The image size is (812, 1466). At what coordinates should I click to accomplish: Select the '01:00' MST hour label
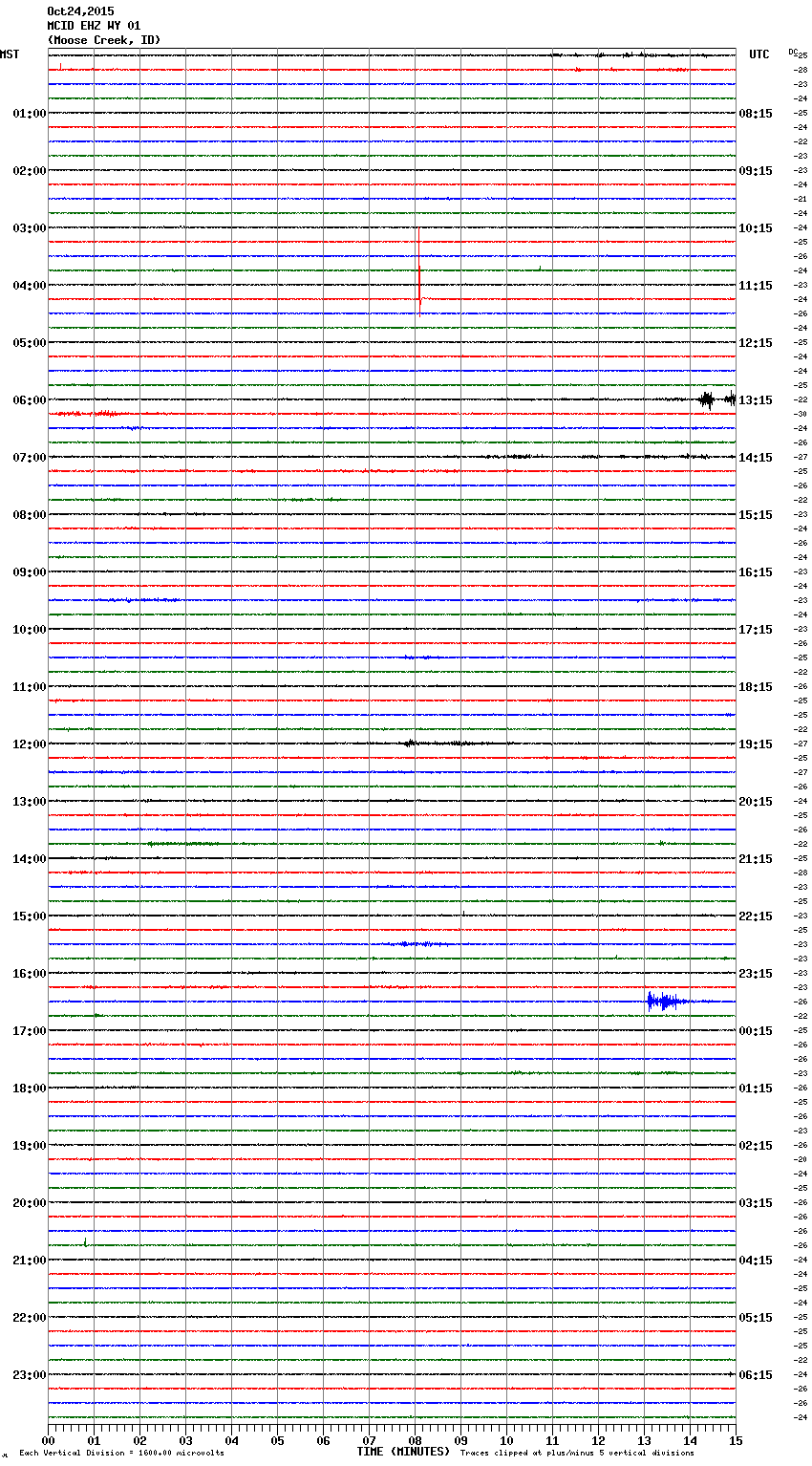(30, 114)
